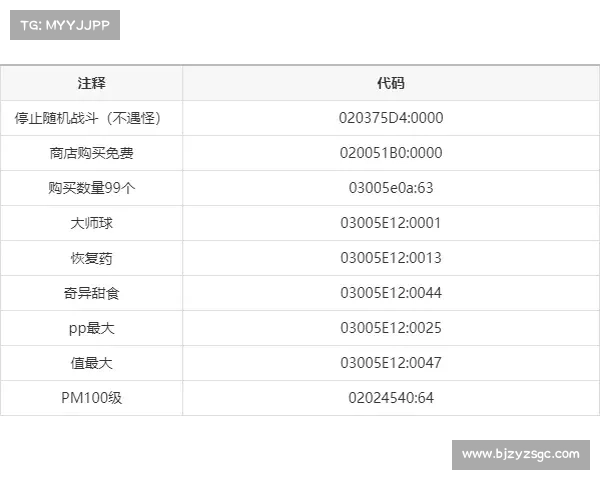Image resolution: width=600 pixels, height=480 pixels.
Task: Select code 020051B0:0000
Action: pos(390,153)
